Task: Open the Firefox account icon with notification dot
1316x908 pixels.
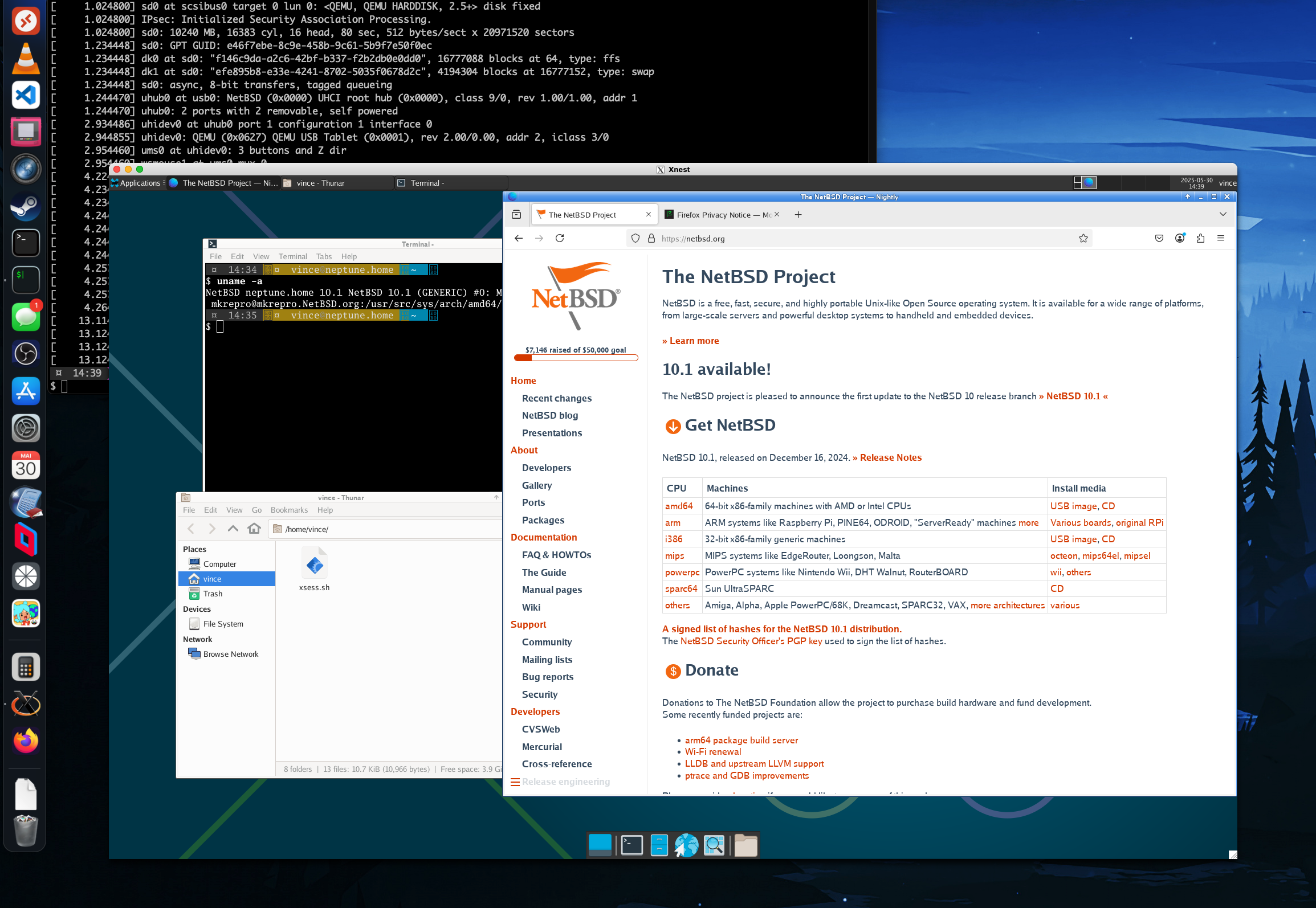Action: pyautogui.click(x=1179, y=238)
